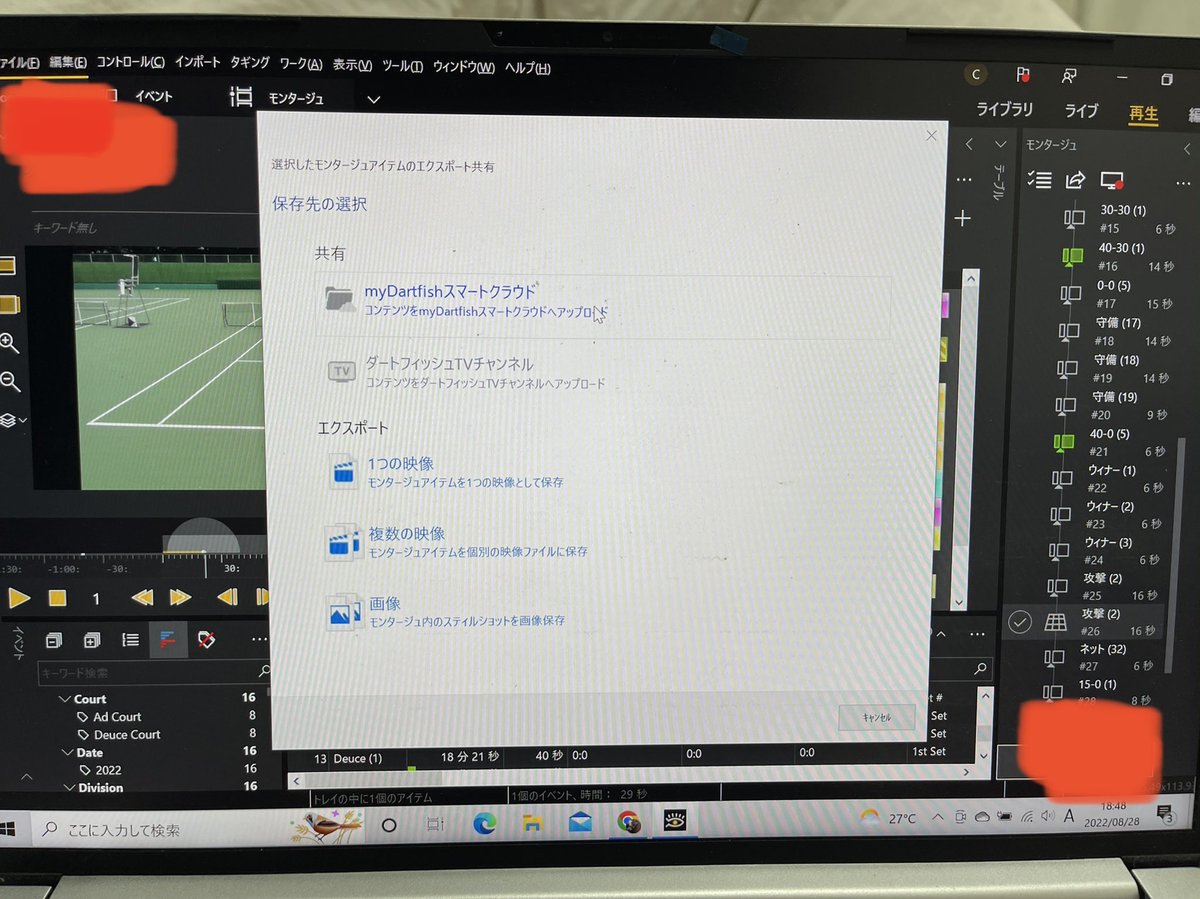Image resolution: width=1200 pixels, height=899 pixels.
Task: Click the キャンセル button in dialog
Action: click(x=876, y=717)
